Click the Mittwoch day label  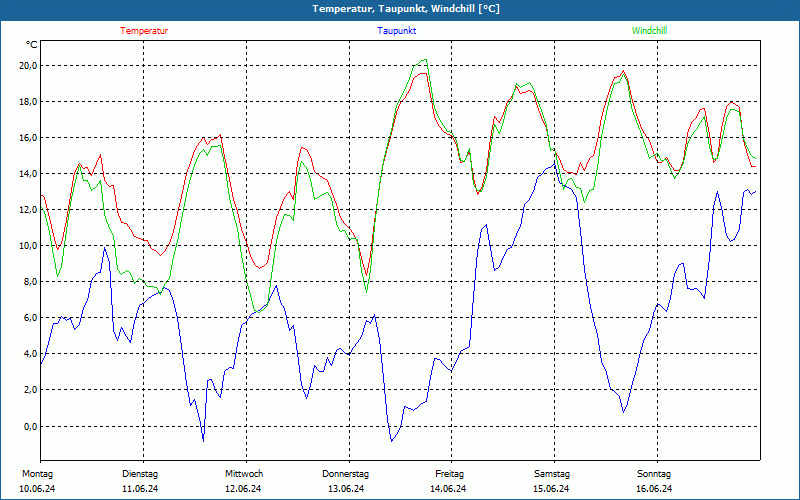244,474
